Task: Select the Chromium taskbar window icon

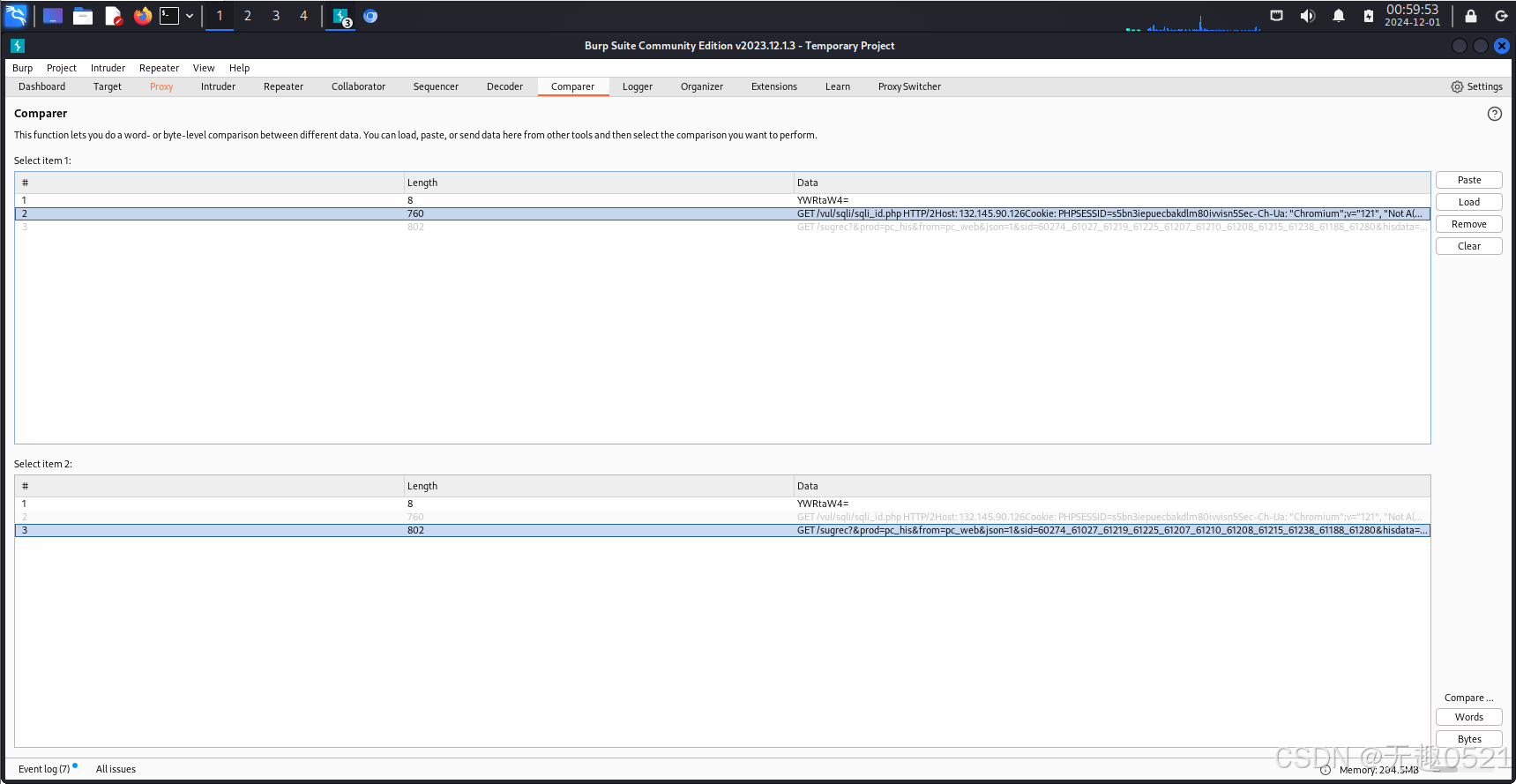Action: click(370, 16)
